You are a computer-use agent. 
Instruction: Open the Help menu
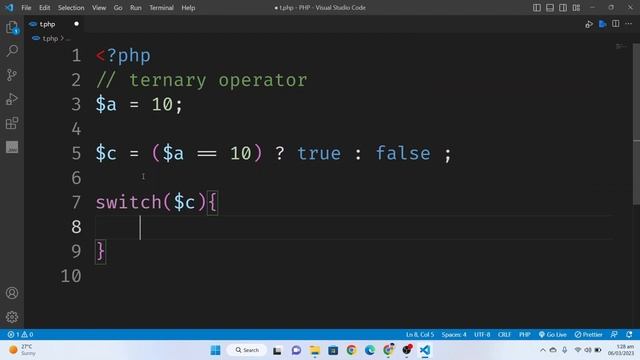pos(188,8)
